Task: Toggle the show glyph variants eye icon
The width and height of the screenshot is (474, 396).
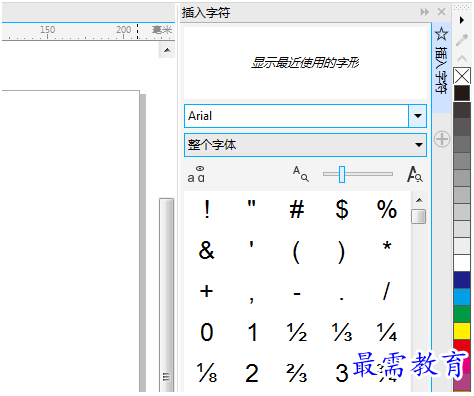Action: (196, 174)
